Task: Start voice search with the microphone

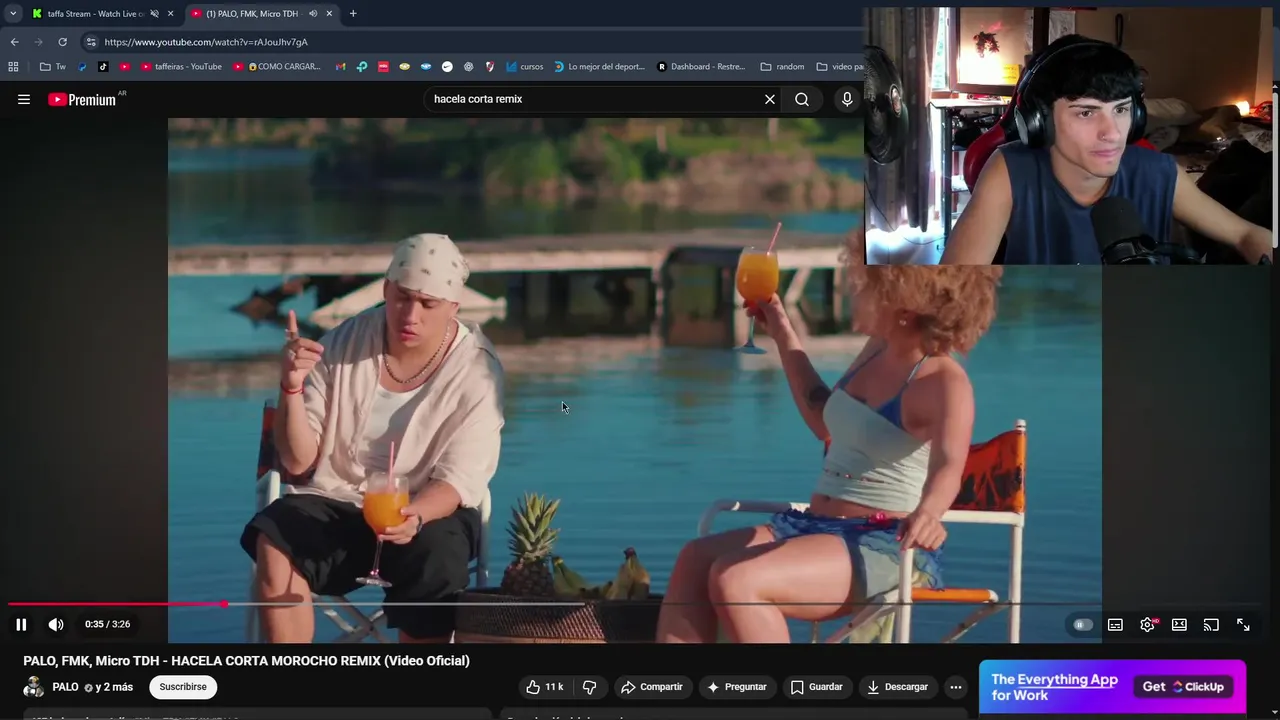Action: point(847,99)
